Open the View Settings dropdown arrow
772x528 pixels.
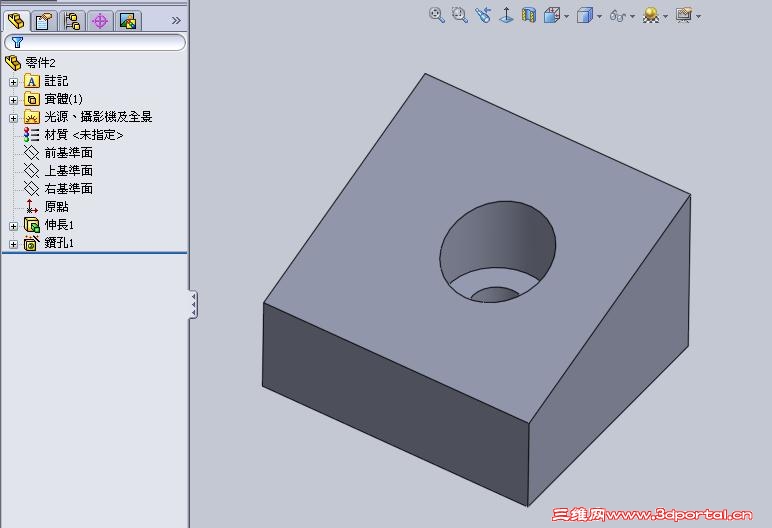pos(699,17)
